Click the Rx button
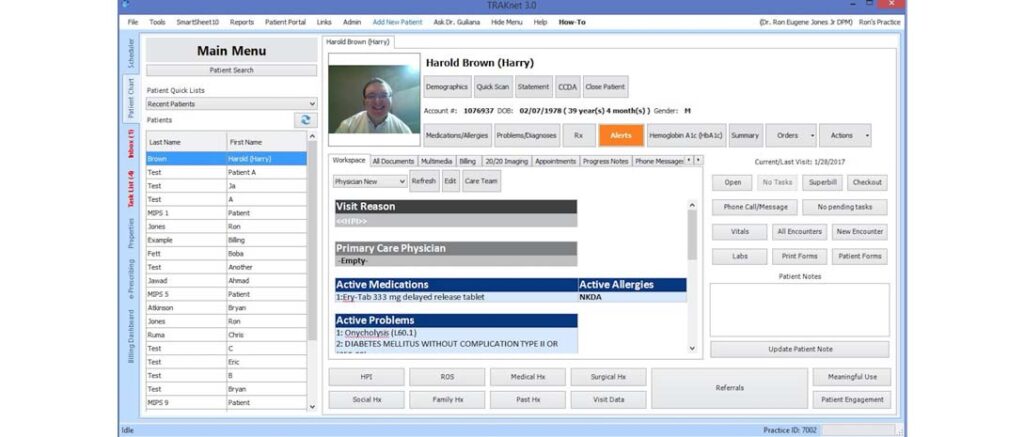The image size is (1024, 437). pos(579,135)
